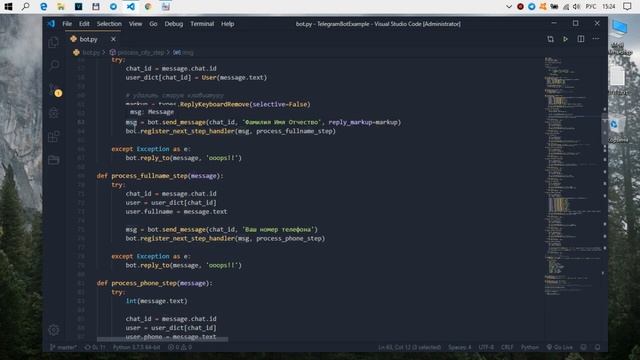Open the Terminal menu
Image resolution: width=640 pixels, height=360 pixels.
pos(202,24)
